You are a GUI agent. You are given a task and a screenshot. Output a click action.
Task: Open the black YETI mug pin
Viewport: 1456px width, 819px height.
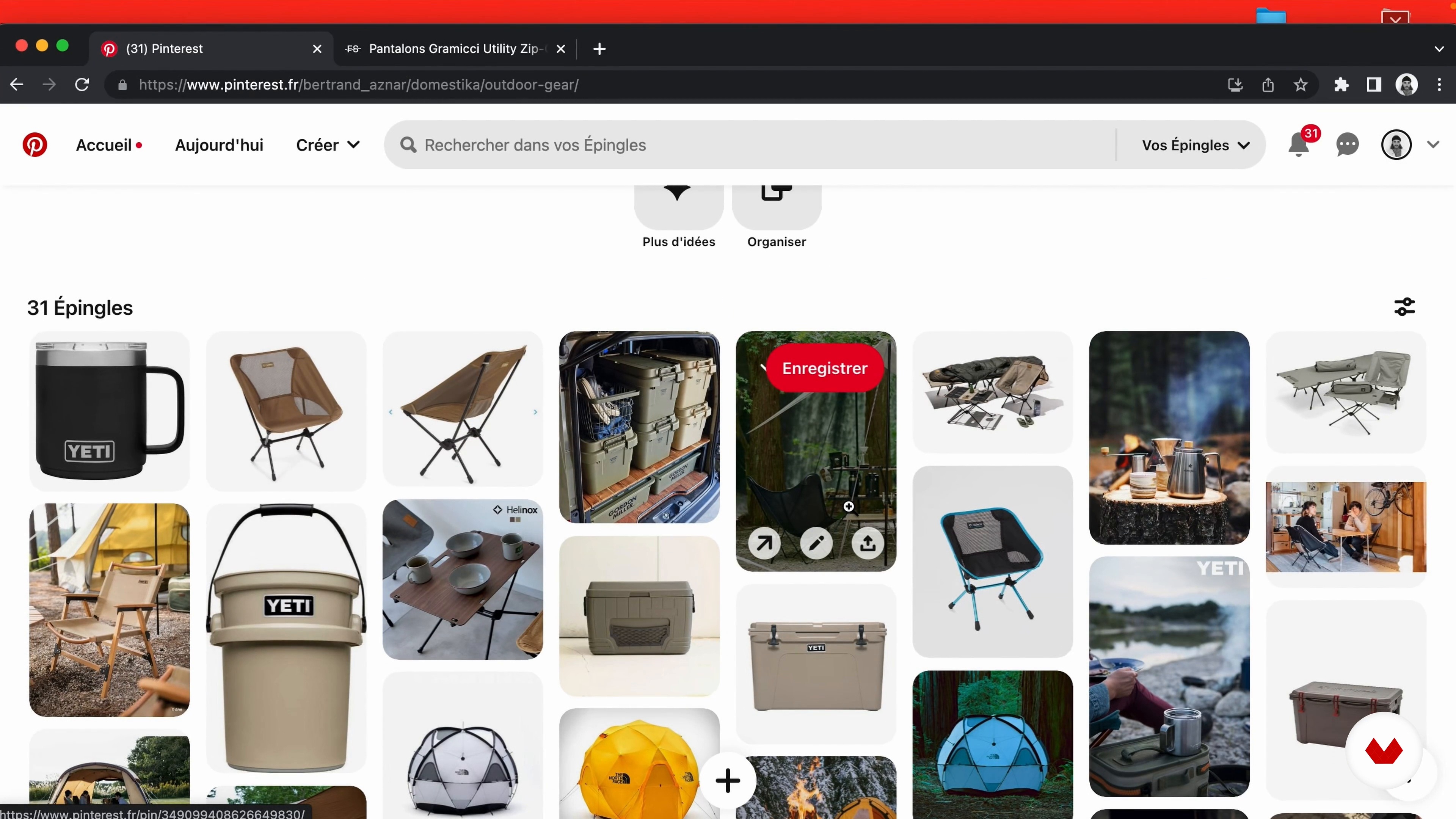coord(109,411)
